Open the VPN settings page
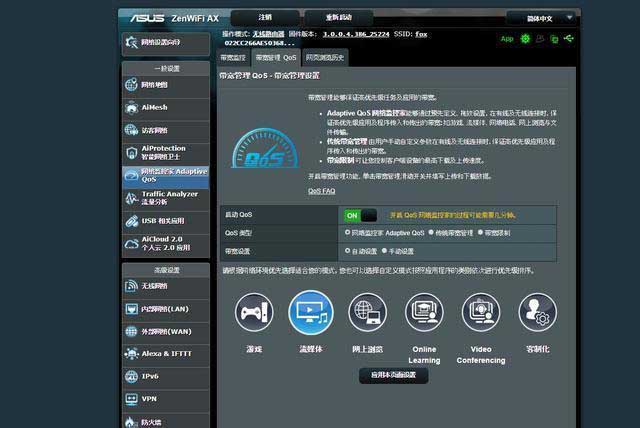This screenshot has width=640, height=428. tap(166, 399)
